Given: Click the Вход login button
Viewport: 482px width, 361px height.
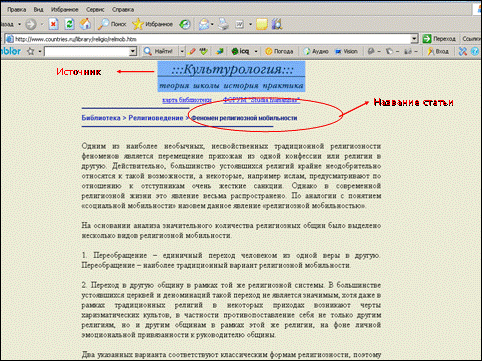Looking at the screenshot, I should pyautogui.click(x=438, y=51).
